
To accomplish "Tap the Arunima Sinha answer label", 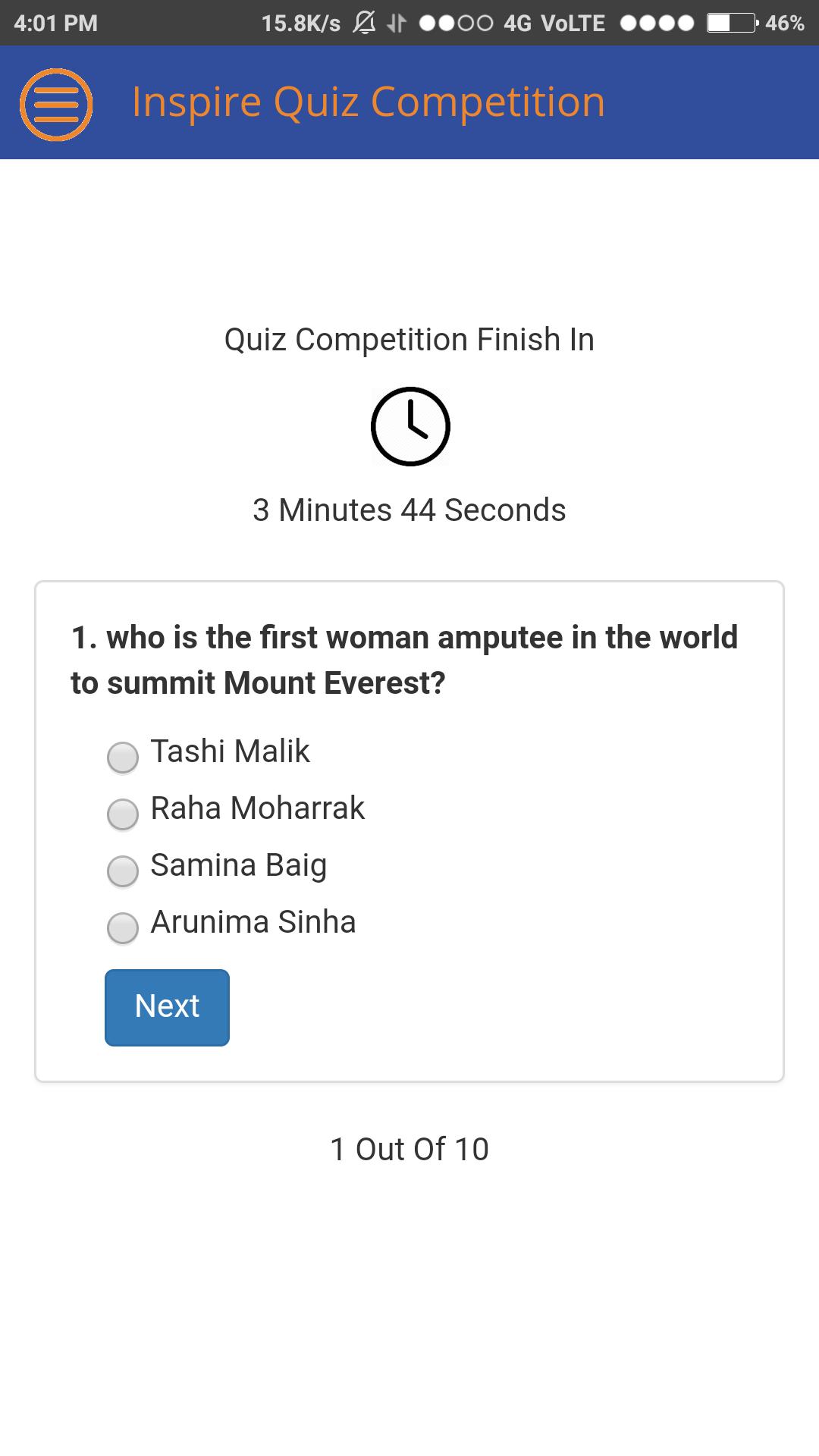I will [x=253, y=922].
